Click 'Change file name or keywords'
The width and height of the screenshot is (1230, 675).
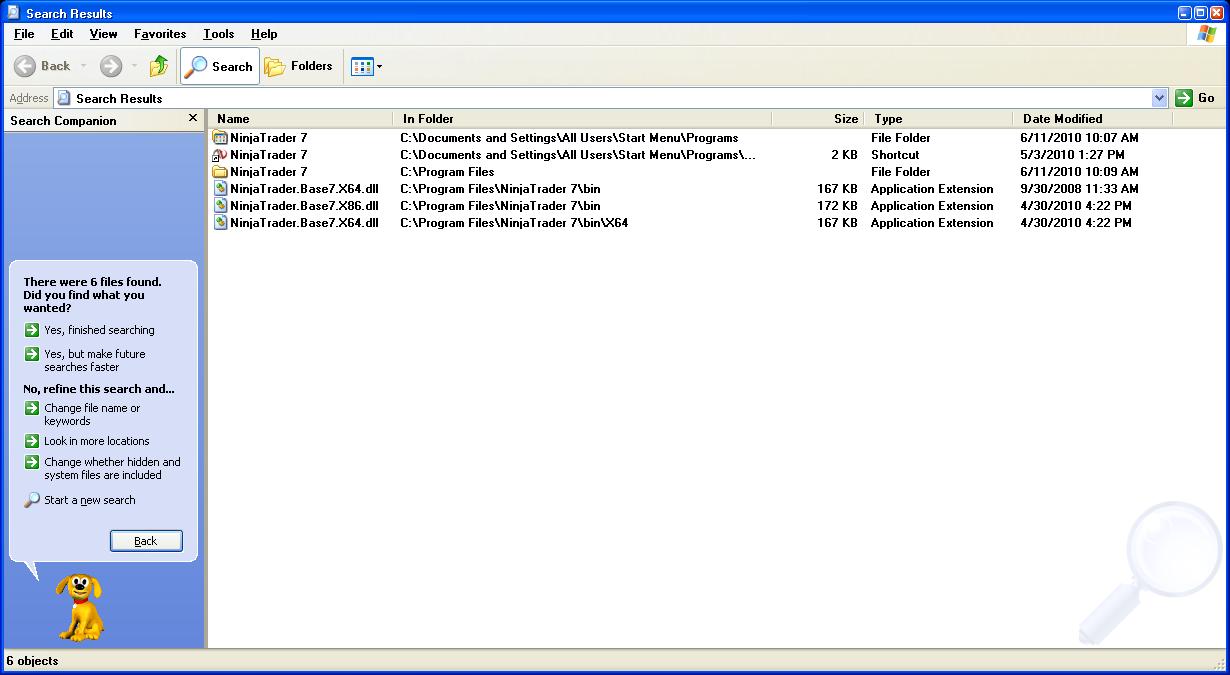coord(92,414)
